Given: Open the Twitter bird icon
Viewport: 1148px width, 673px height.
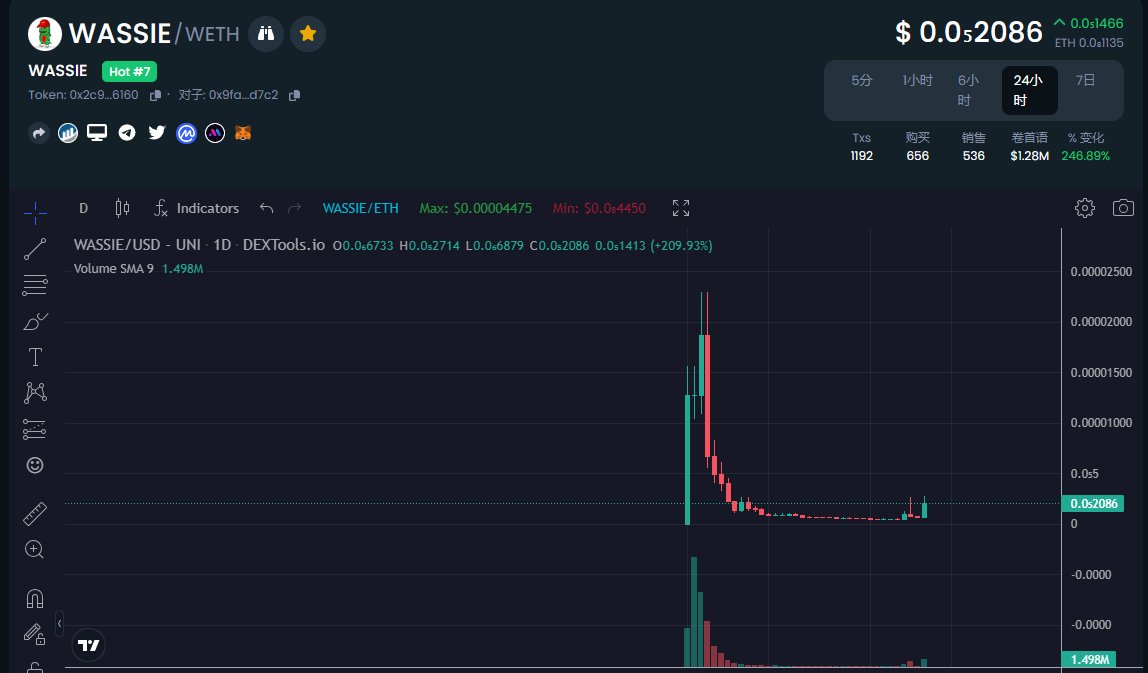Looking at the screenshot, I should [x=157, y=133].
